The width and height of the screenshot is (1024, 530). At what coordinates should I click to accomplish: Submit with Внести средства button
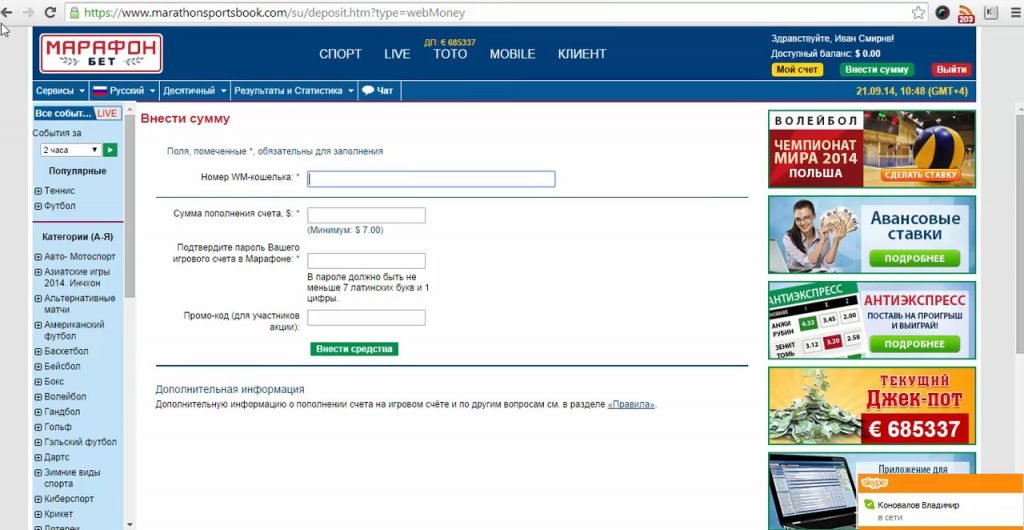(x=354, y=349)
